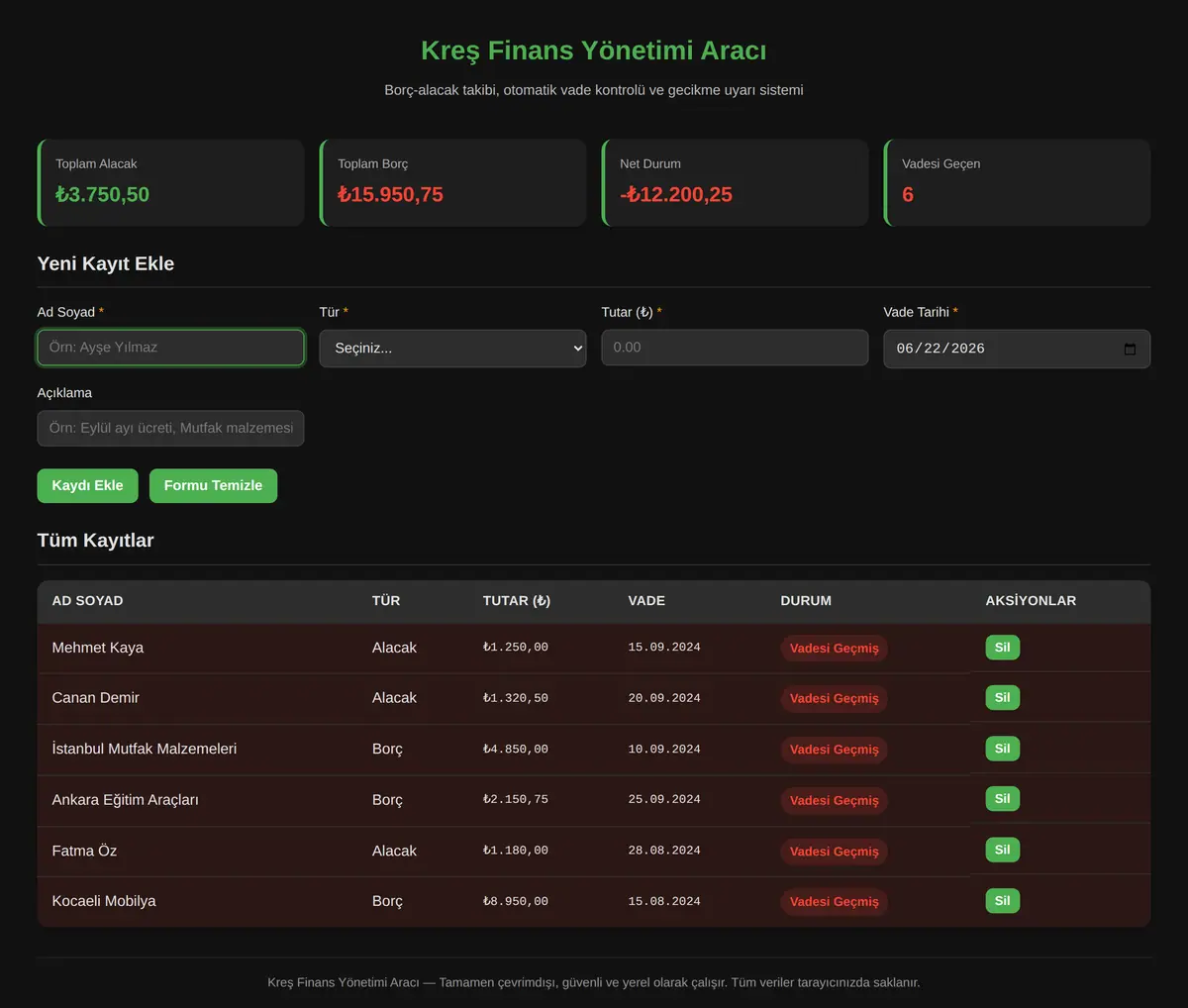Click the Kaydı Ekle button
This screenshot has width=1188, height=1008.
(87, 485)
